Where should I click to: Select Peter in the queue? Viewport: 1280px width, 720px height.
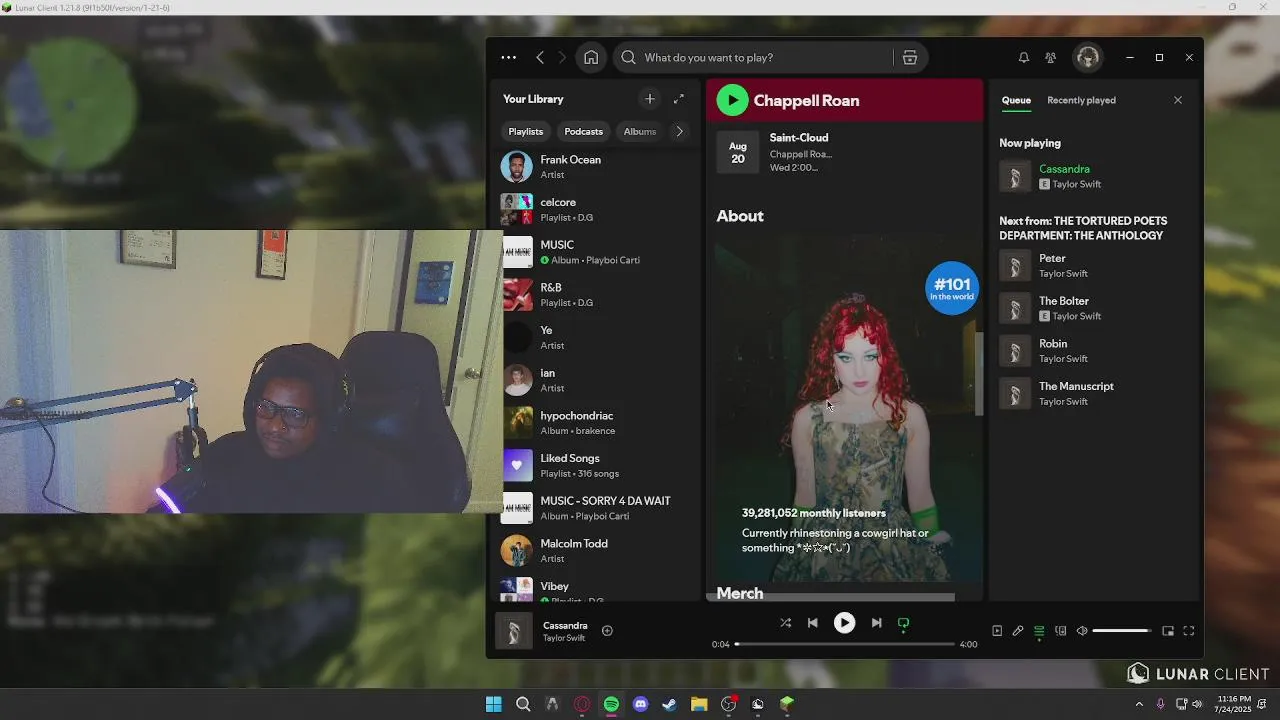point(1094,265)
